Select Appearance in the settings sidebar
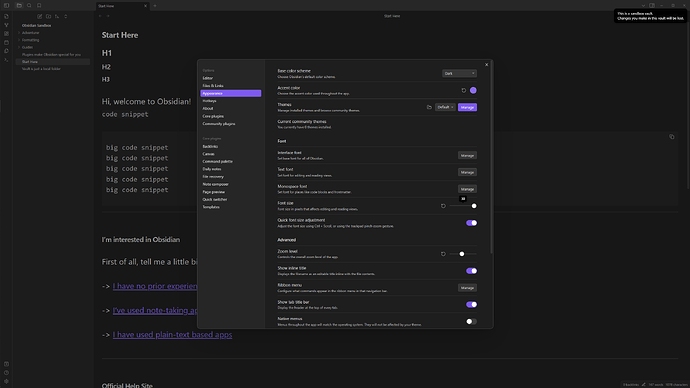 click(231, 93)
